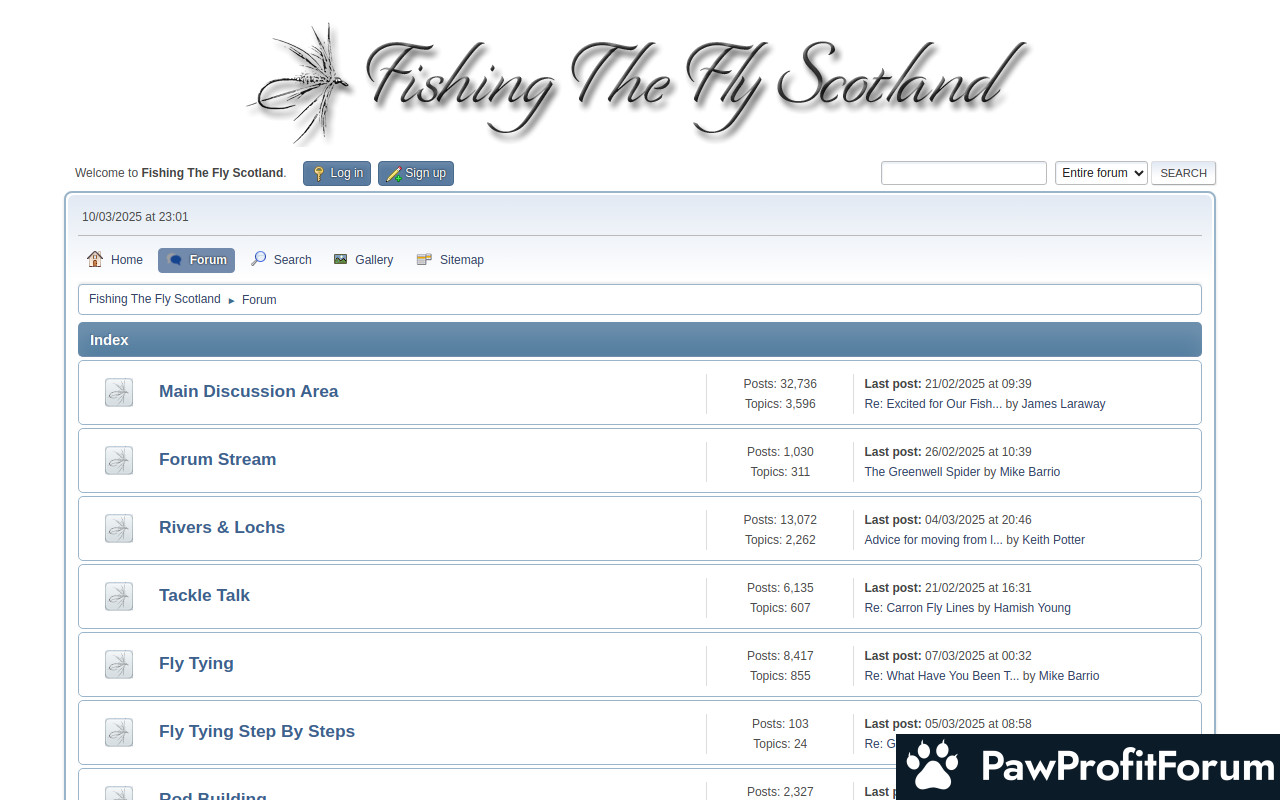The width and height of the screenshot is (1280, 800).
Task: Open the Search menu item
Action: tap(281, 260)
